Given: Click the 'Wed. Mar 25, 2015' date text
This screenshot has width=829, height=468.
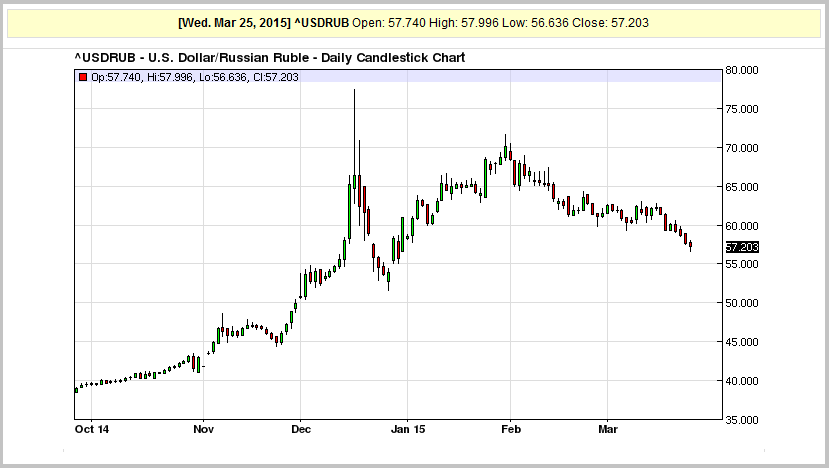Looking at the screenshot, I should (234, 23).
